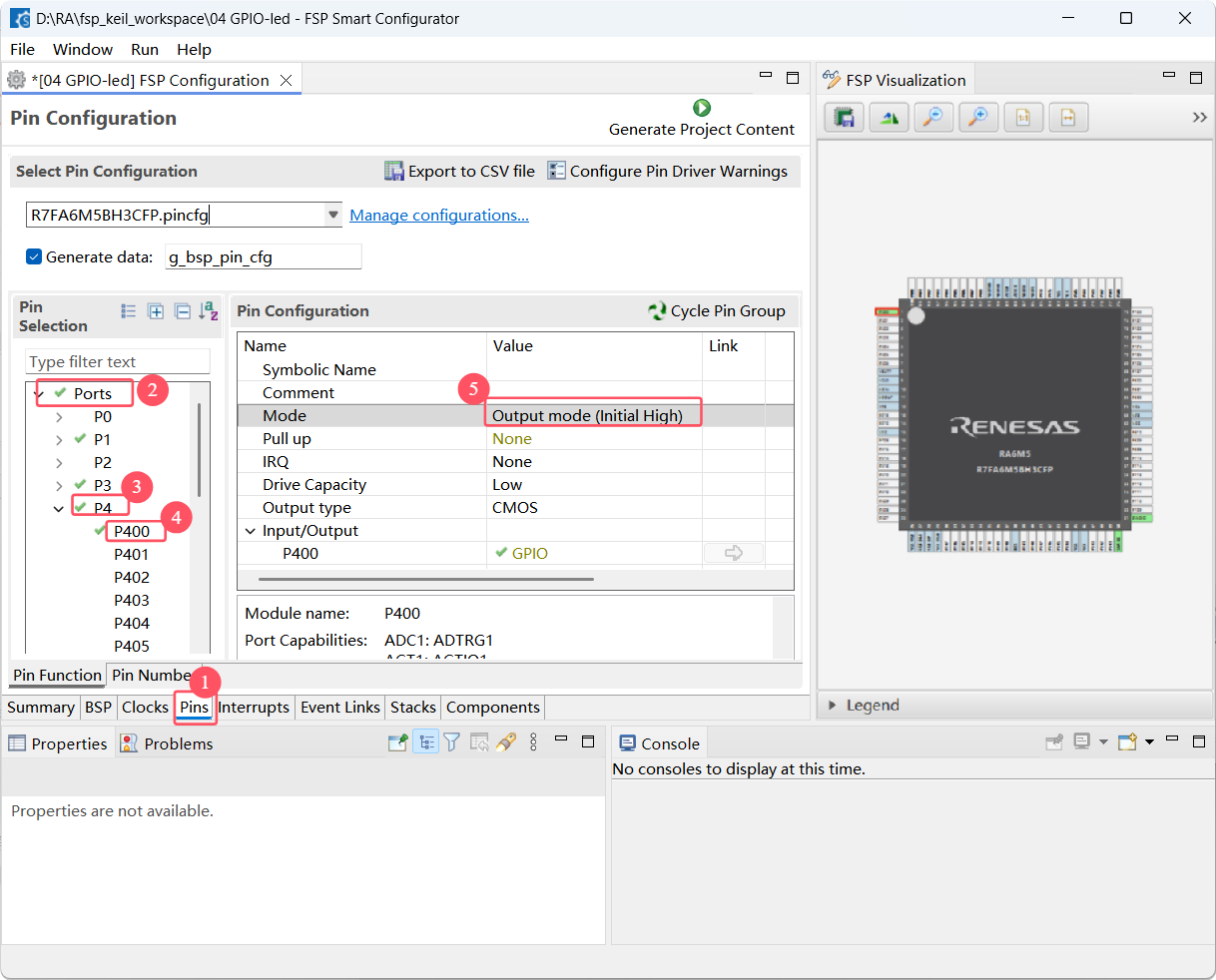Image resolution: width=1216 pixels, height=980 pixels.
Task: Open the Properties view three-dot menu
Action: coord(533,742)
